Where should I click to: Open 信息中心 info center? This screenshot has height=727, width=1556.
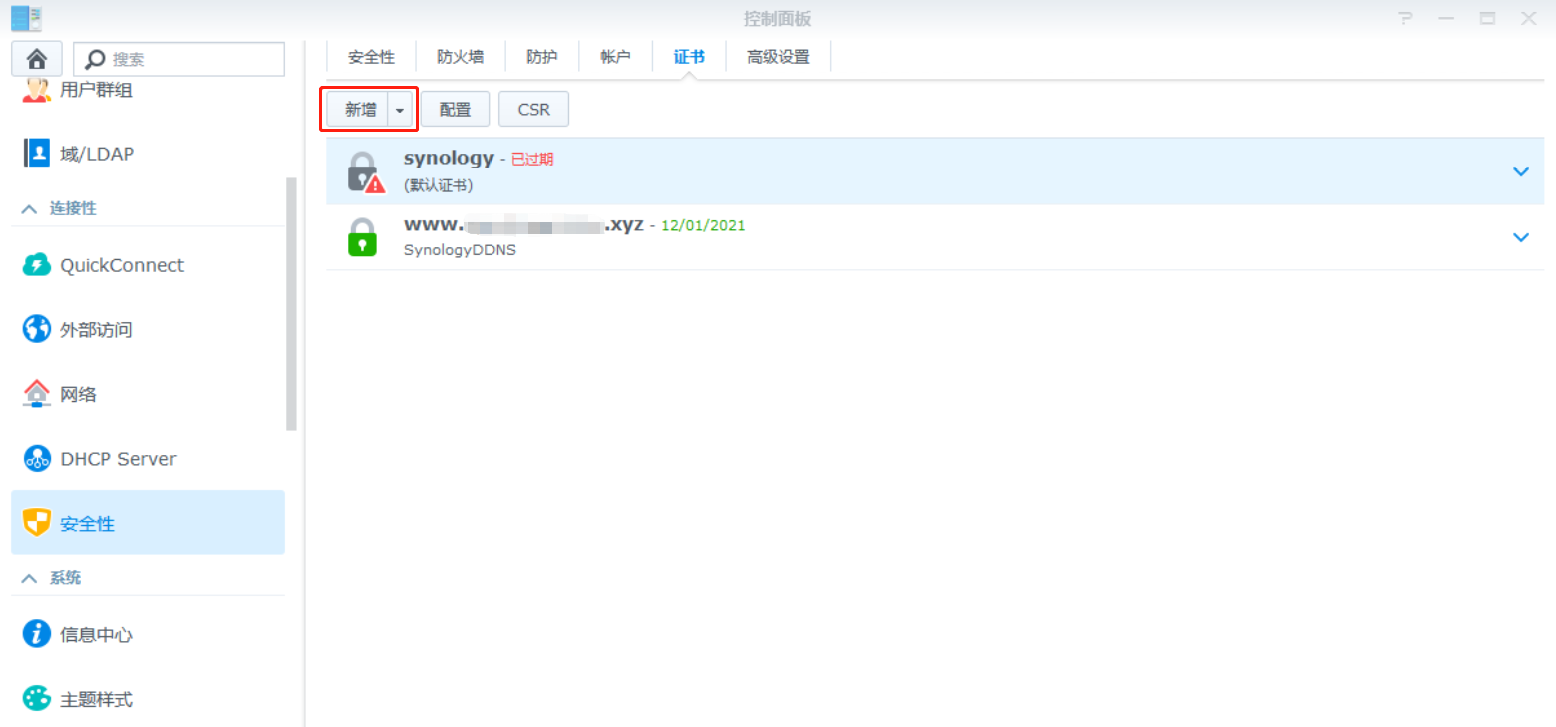(148, 634)
